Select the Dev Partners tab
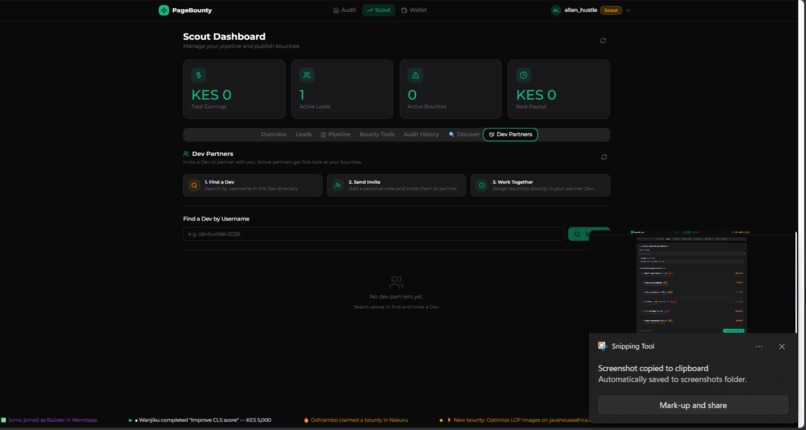The width and height of the screenshot is (806, 430). tap(510, 135)
